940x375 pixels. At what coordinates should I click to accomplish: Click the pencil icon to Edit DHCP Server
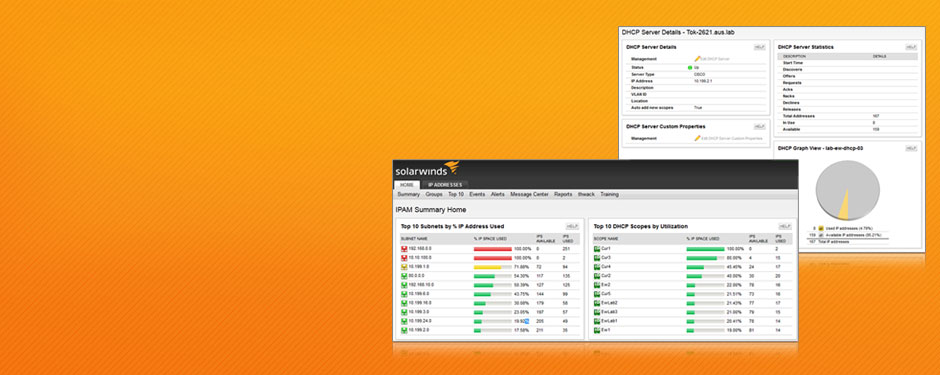coord(697,59)
